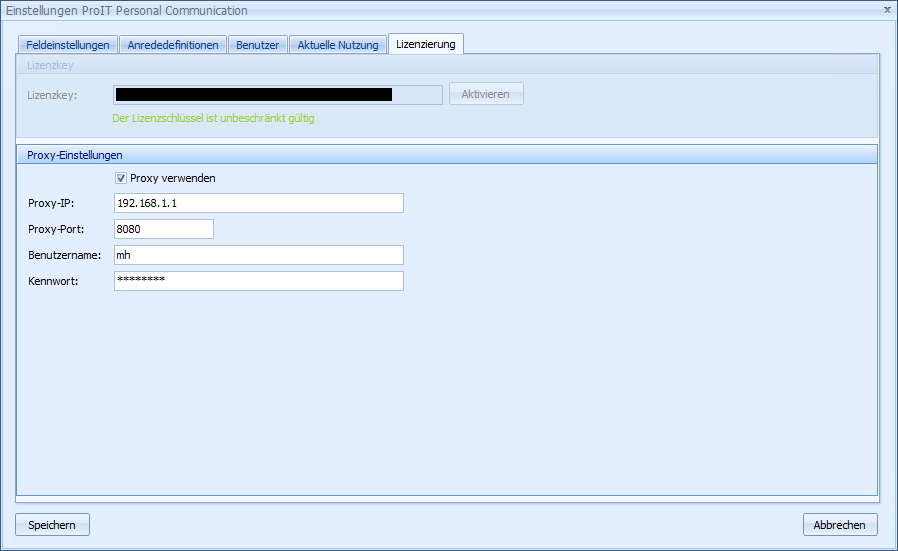Close the settings dialog with the X
Image resolution: width=898 pixels, height=551 pixels.
click(887, 9)
